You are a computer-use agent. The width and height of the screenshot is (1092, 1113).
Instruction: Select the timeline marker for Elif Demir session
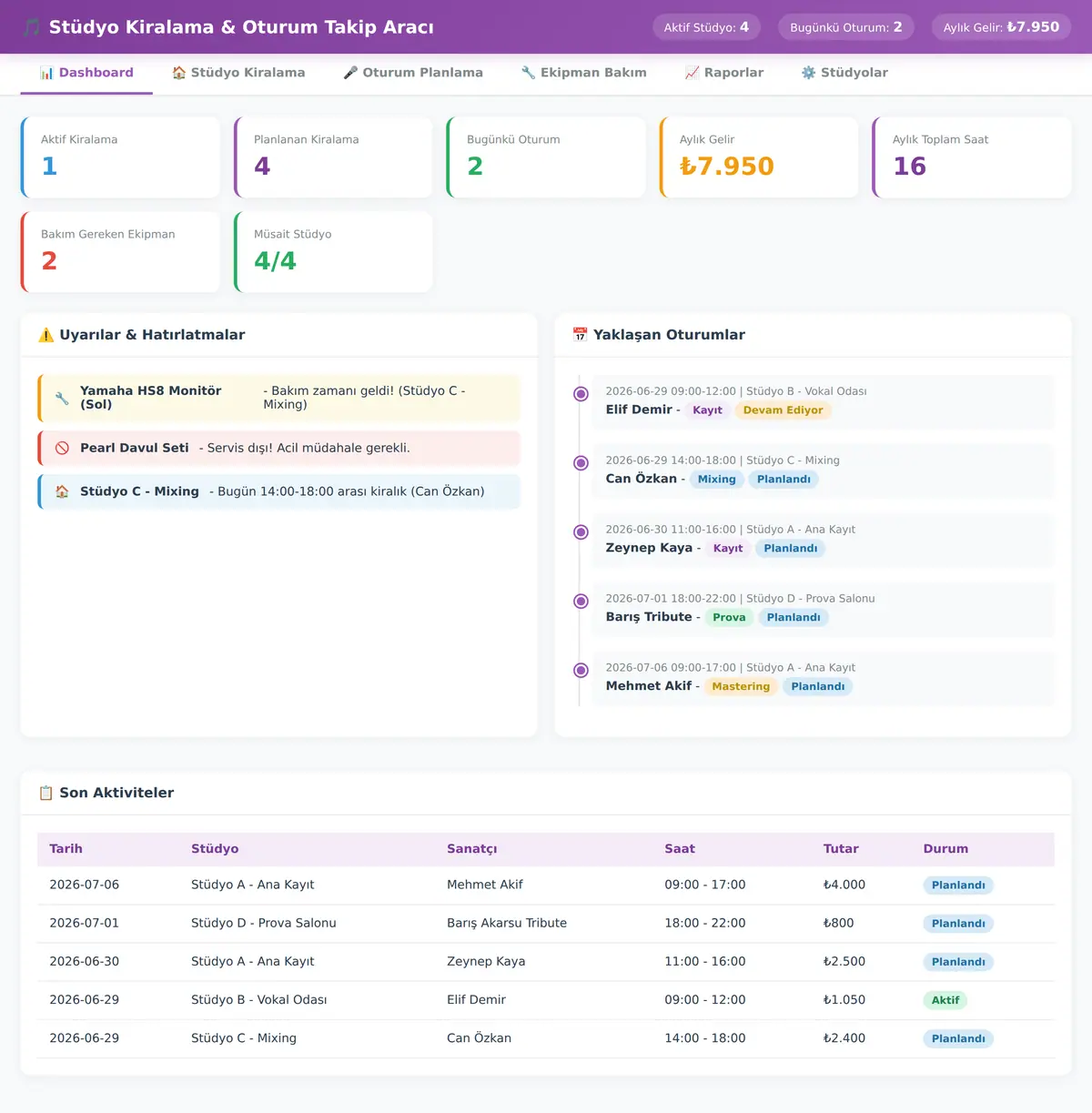click(x=581, y=394)
